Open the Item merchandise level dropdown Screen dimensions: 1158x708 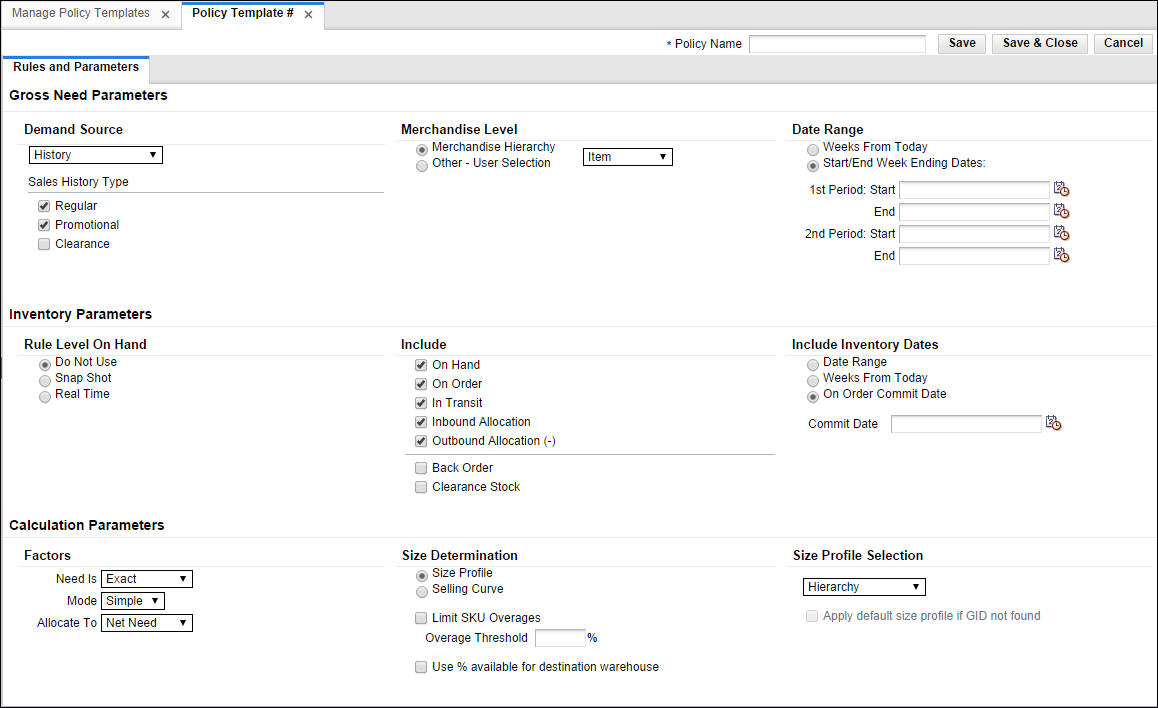[627, 156]
